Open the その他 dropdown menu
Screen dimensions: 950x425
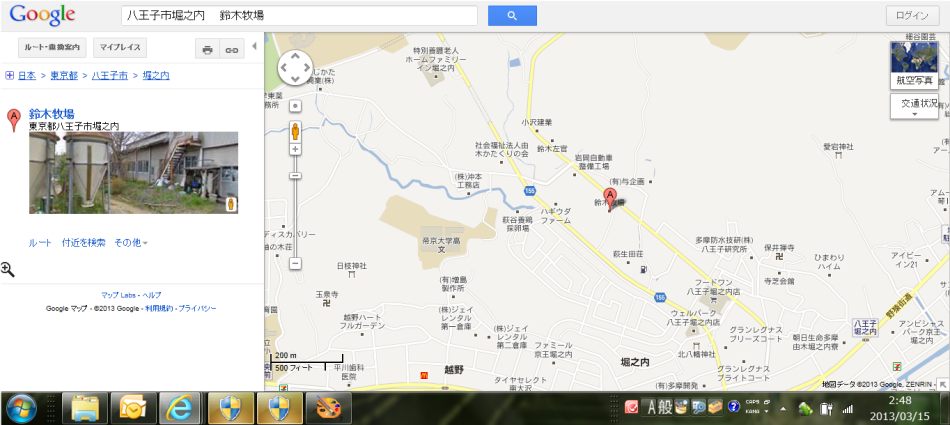coord(130,243)
